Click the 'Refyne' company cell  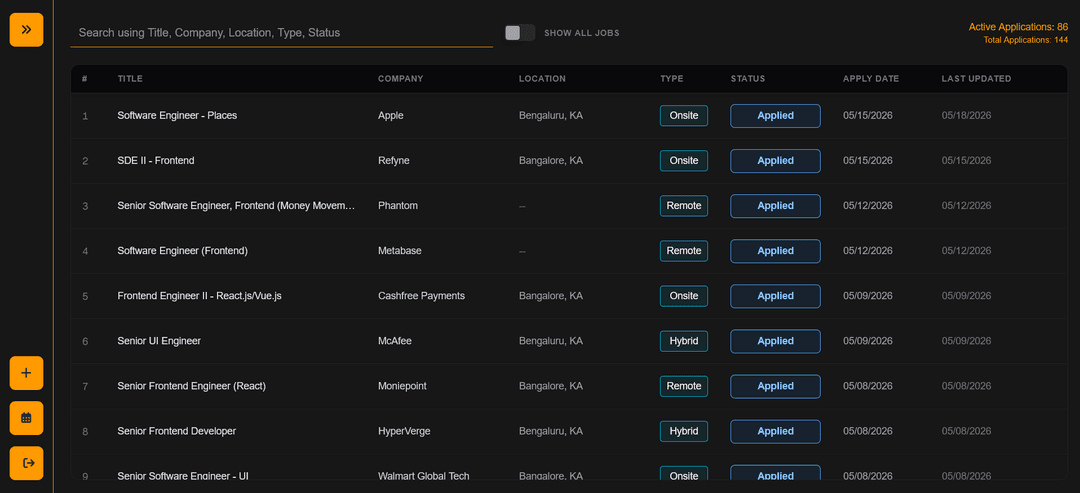393,160
